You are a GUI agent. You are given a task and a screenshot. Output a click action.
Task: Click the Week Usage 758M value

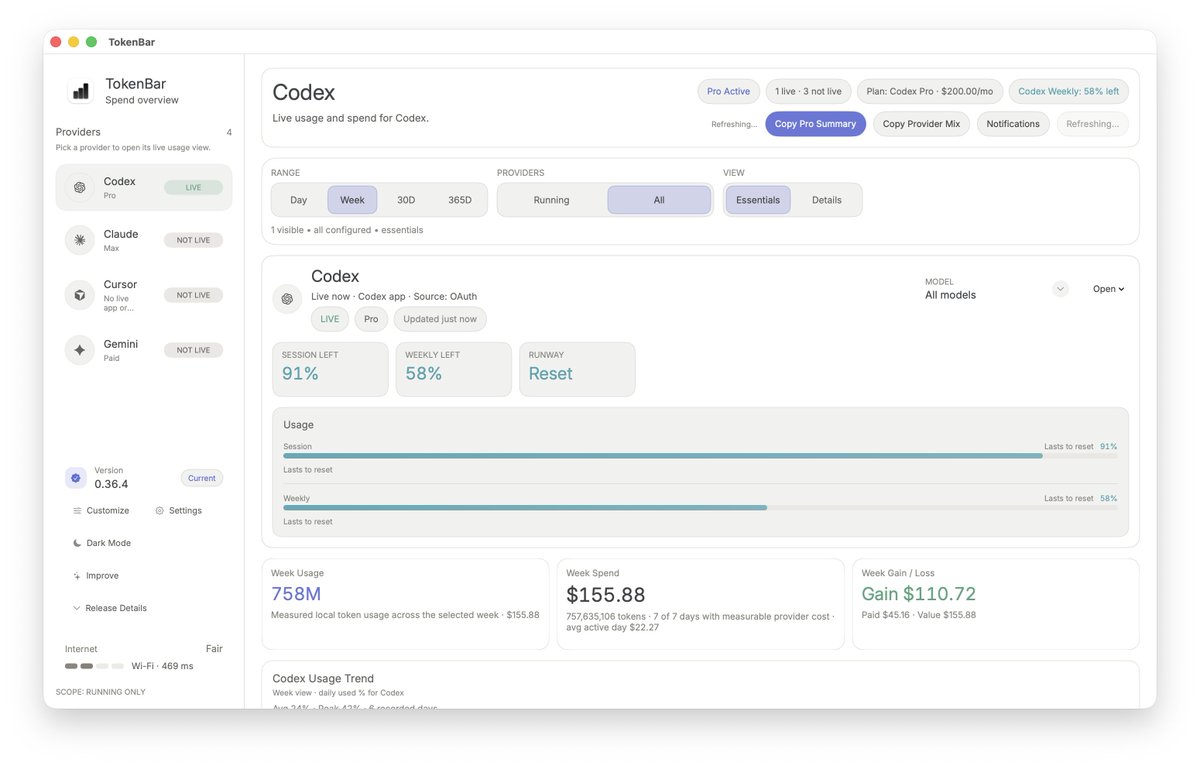point(296,594)
